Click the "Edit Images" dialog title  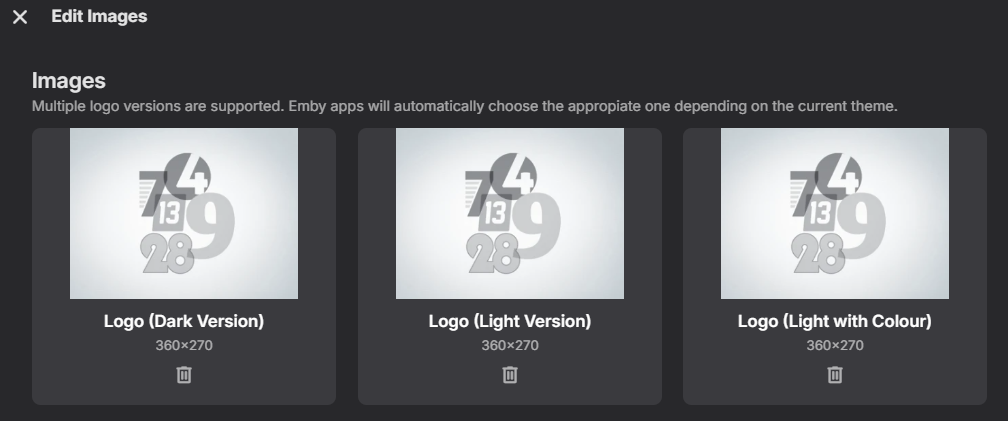coord(99,16)
